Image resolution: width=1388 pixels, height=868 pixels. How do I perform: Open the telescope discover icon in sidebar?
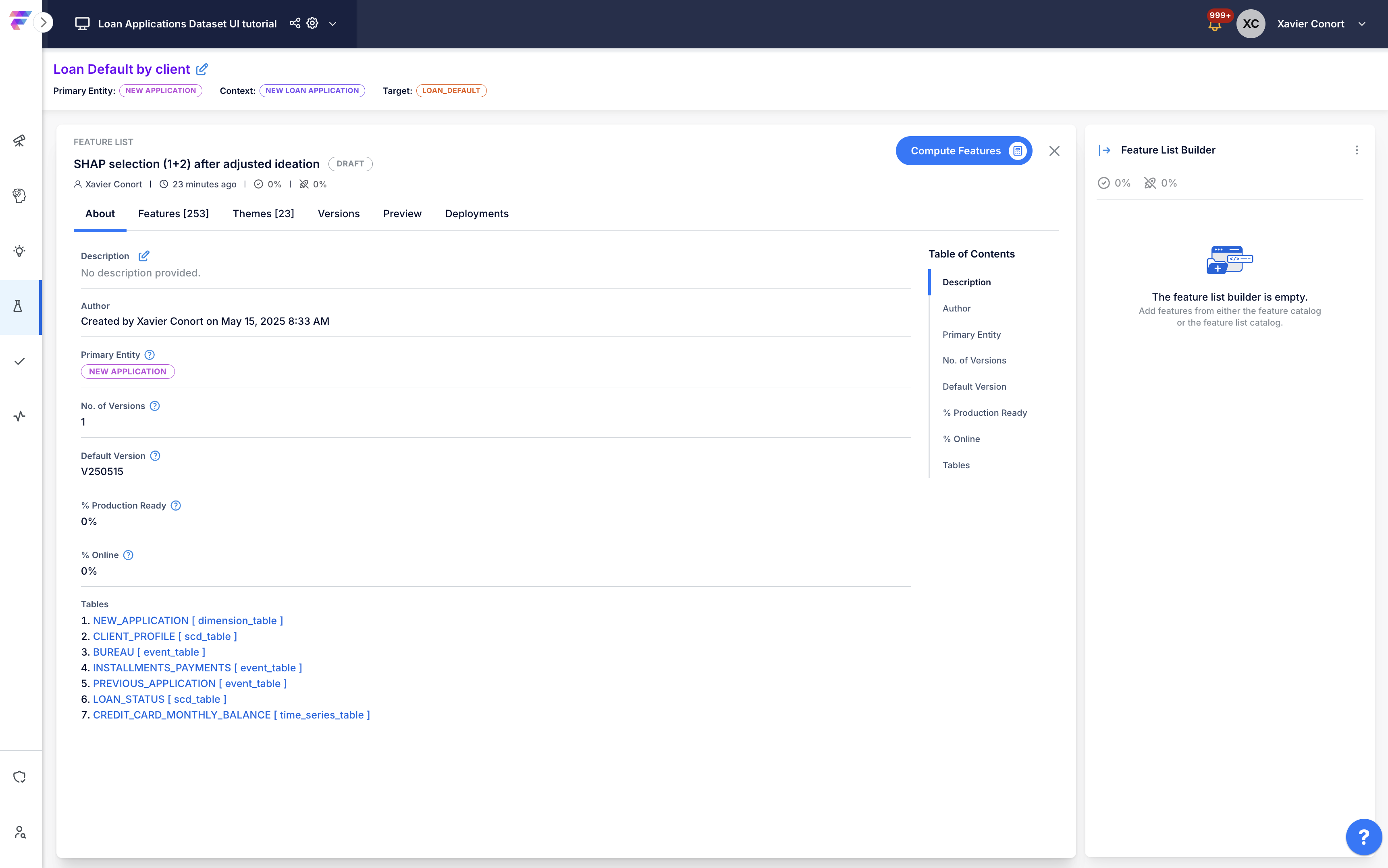pos(19,141)
